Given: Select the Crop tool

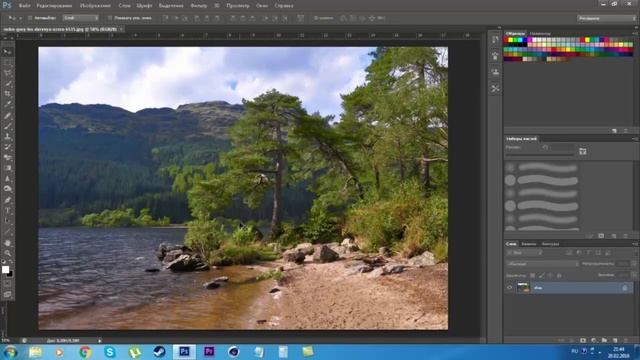Looking at the screenshot, I should pyautogui.click(x=7, y=94).
